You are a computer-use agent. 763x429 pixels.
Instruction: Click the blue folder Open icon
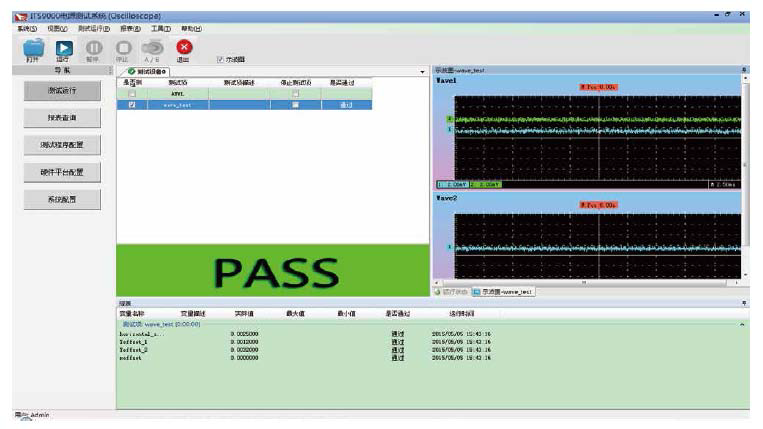click(x=33, y=48)
